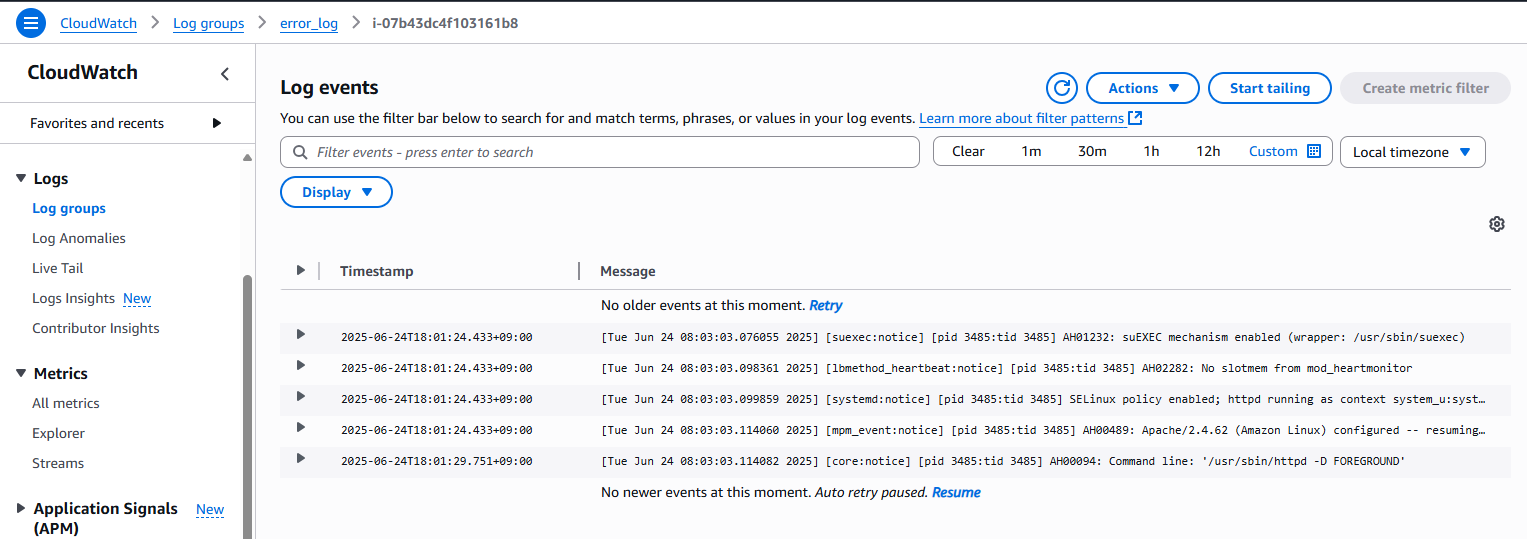1527x539 pixels.
Task: Open the Display dropdown
Action: [x=336, y=192]
